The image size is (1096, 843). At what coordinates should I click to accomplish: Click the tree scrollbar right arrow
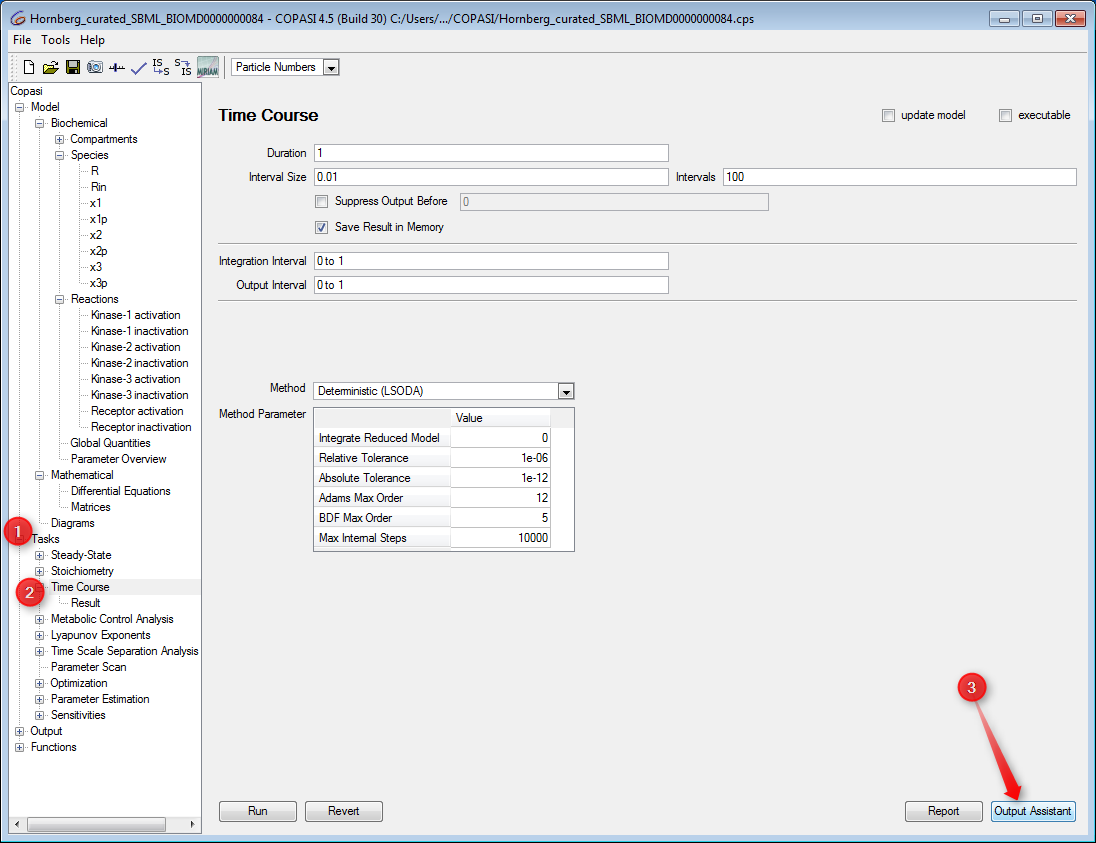(193, 825)
